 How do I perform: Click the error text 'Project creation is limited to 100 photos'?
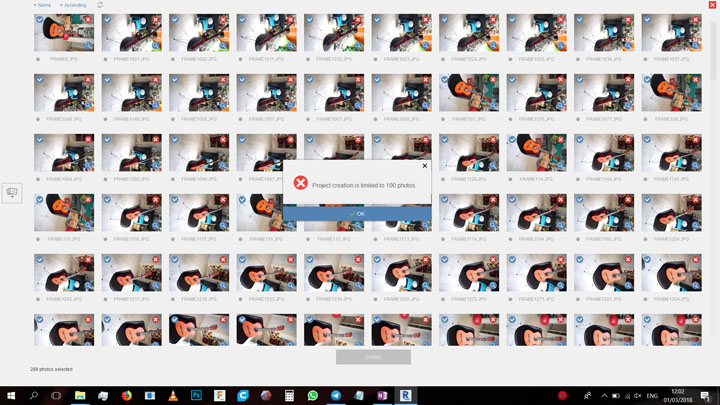click(x=364, y=186)
